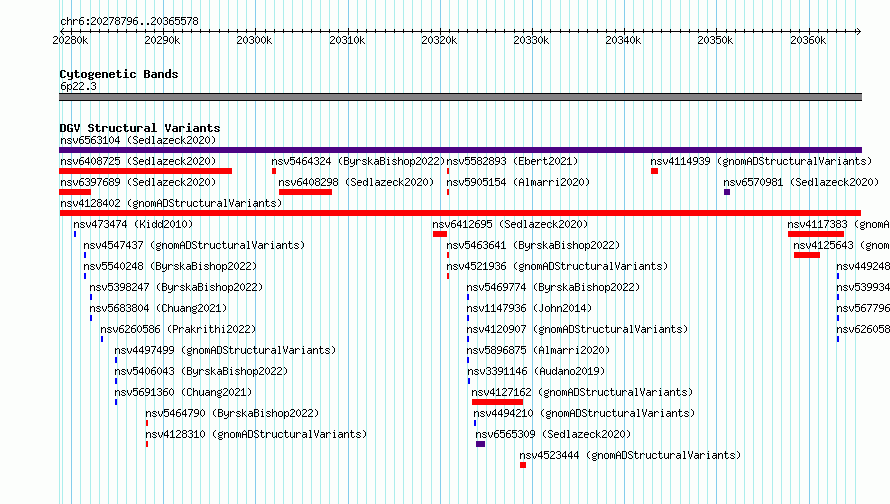Open nsv6408725 (Sedlazeck2020) label
The width and height of the screenshot is (890, 504).
[x=138, y=161]
